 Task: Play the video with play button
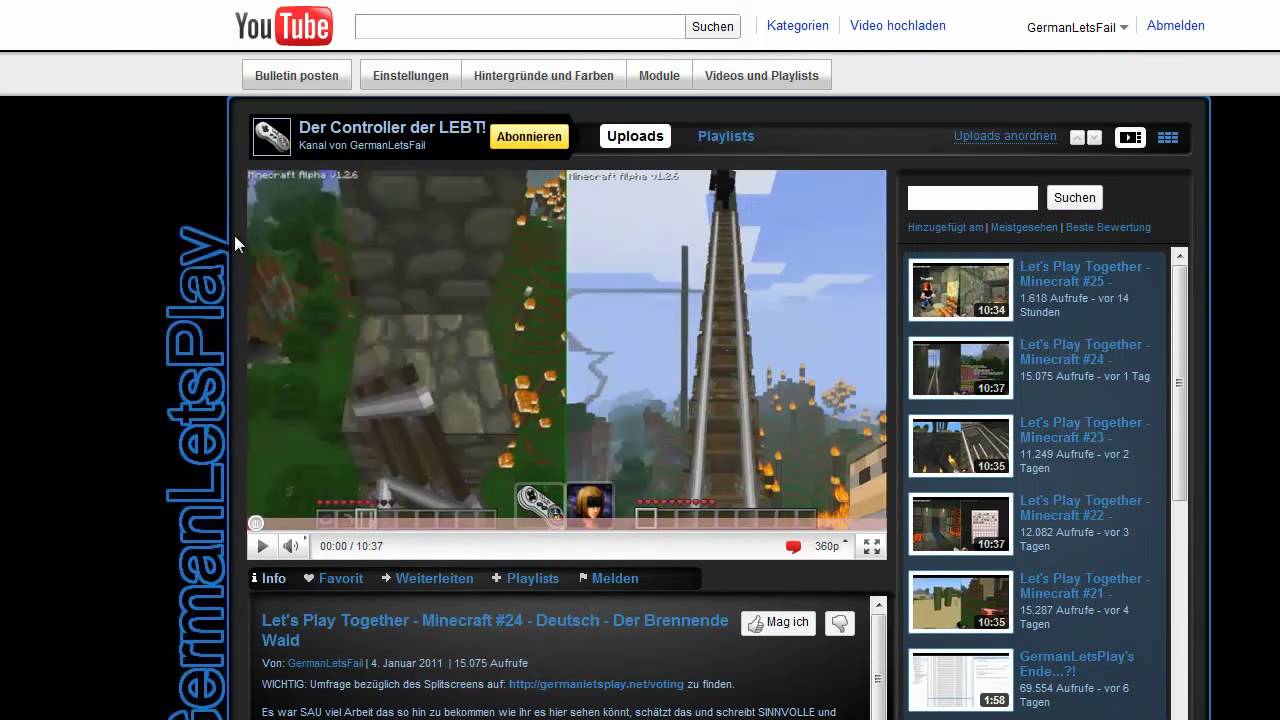point(262,546)
